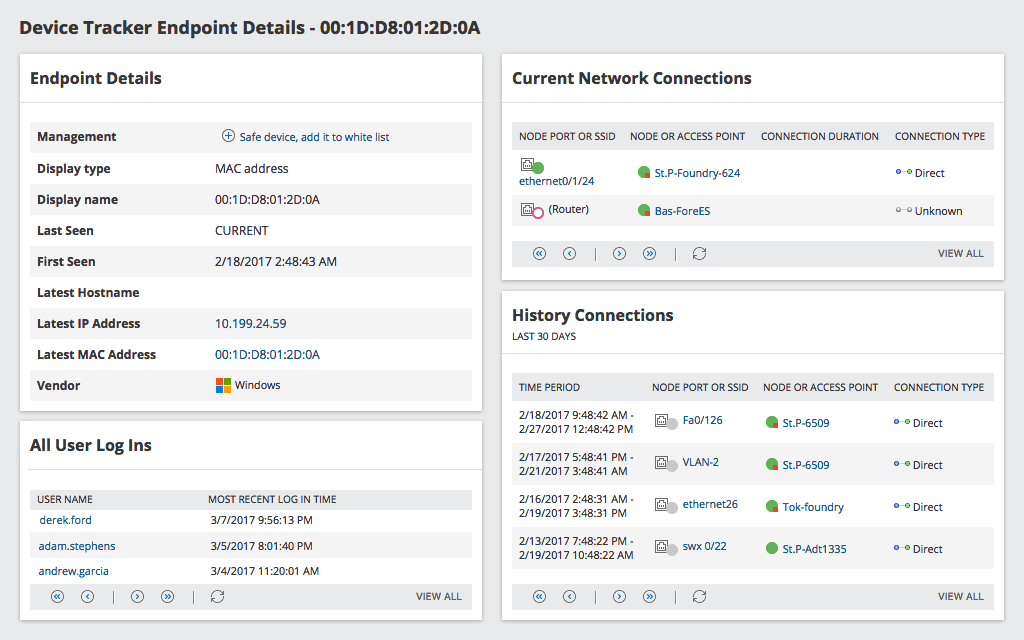View all Current Network Connections
Image resolution: width=1024 pixels, height=640 pixels.
(x=960, y=254)
